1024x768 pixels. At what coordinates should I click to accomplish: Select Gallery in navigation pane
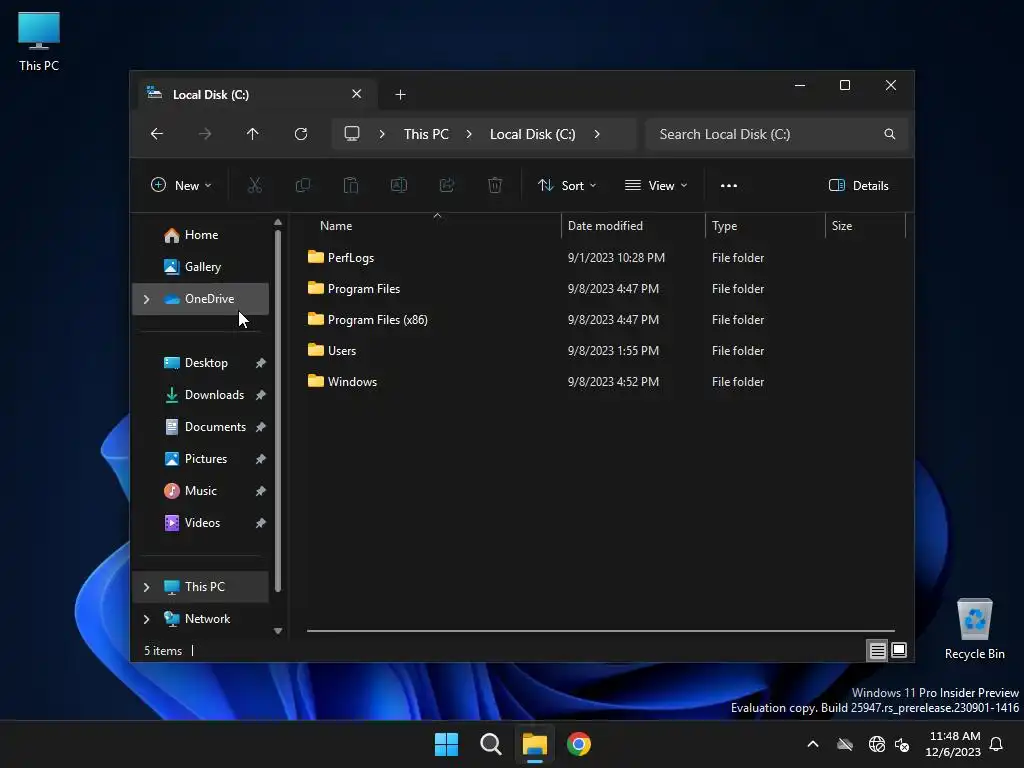point(200,267)
